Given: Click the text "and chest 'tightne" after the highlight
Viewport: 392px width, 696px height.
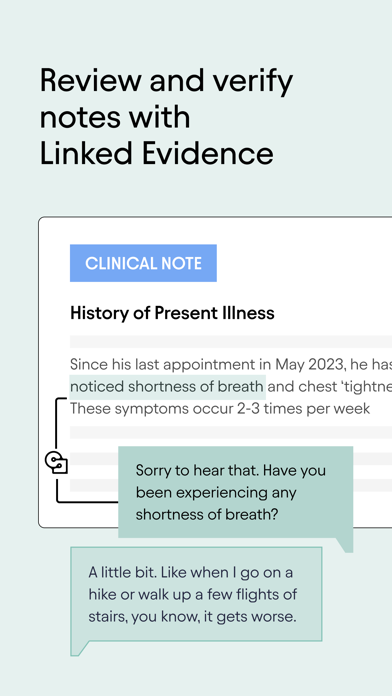Looking at the screenshot, I should pos(330,387).
